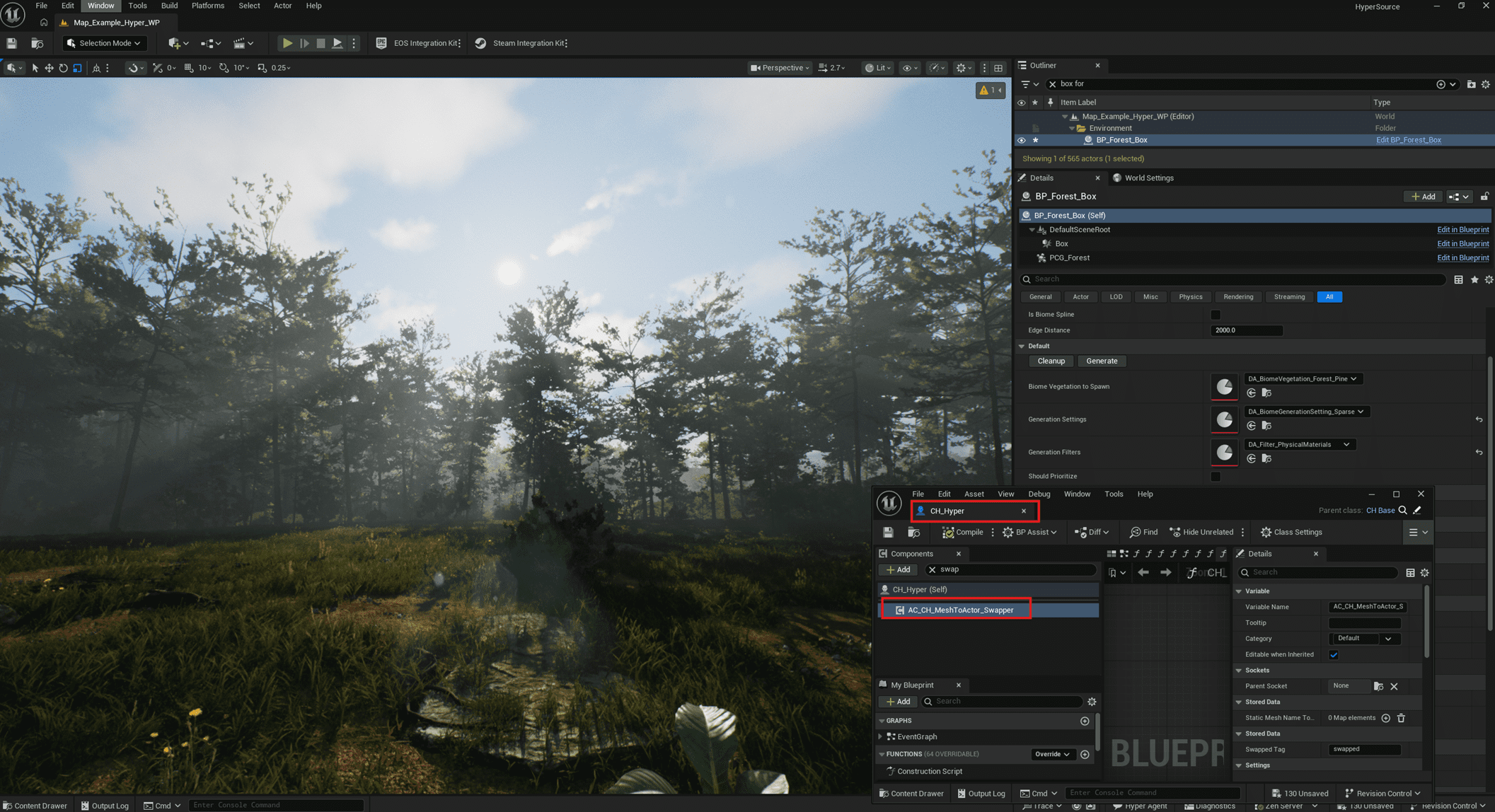1495x812 pixels.
Task: Switch to the World Settings tab
Action: point(1143,178)
